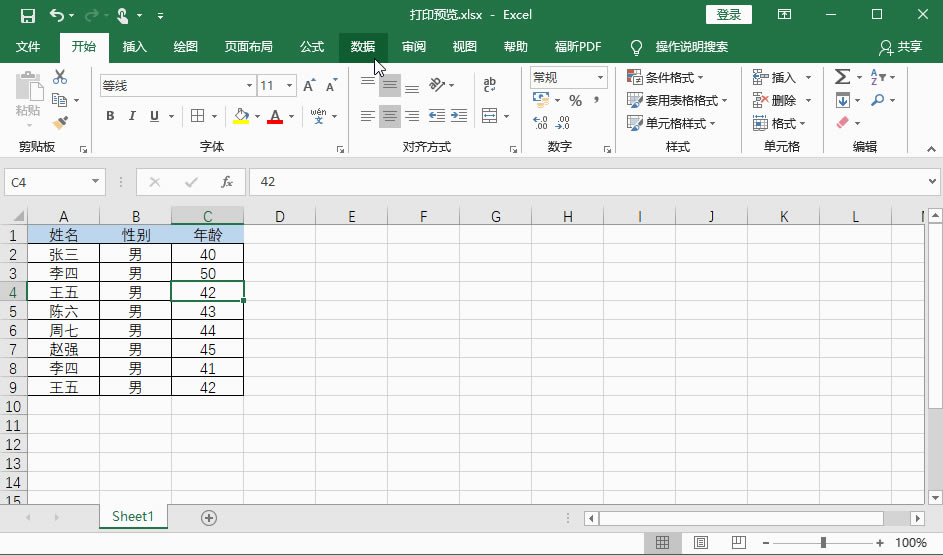Open 单元格样式 cell styles menu
This screenshot has height=555, width=943.
tap(671, 123)
